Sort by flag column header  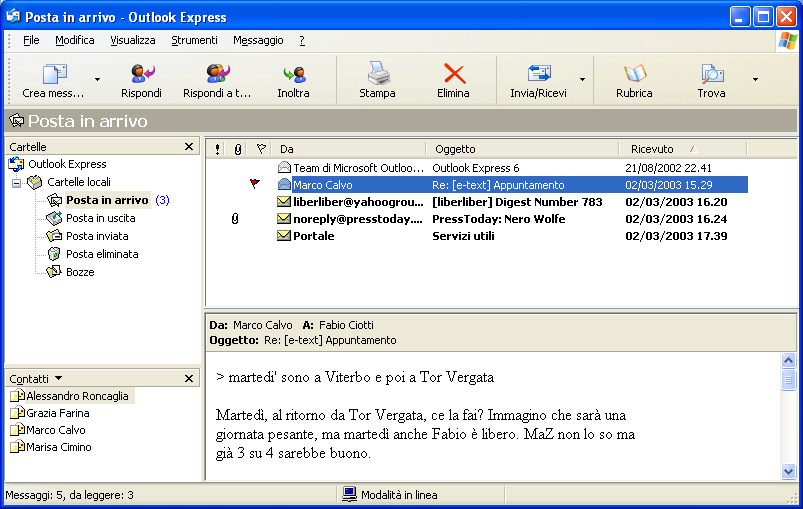tap(261, 149)
